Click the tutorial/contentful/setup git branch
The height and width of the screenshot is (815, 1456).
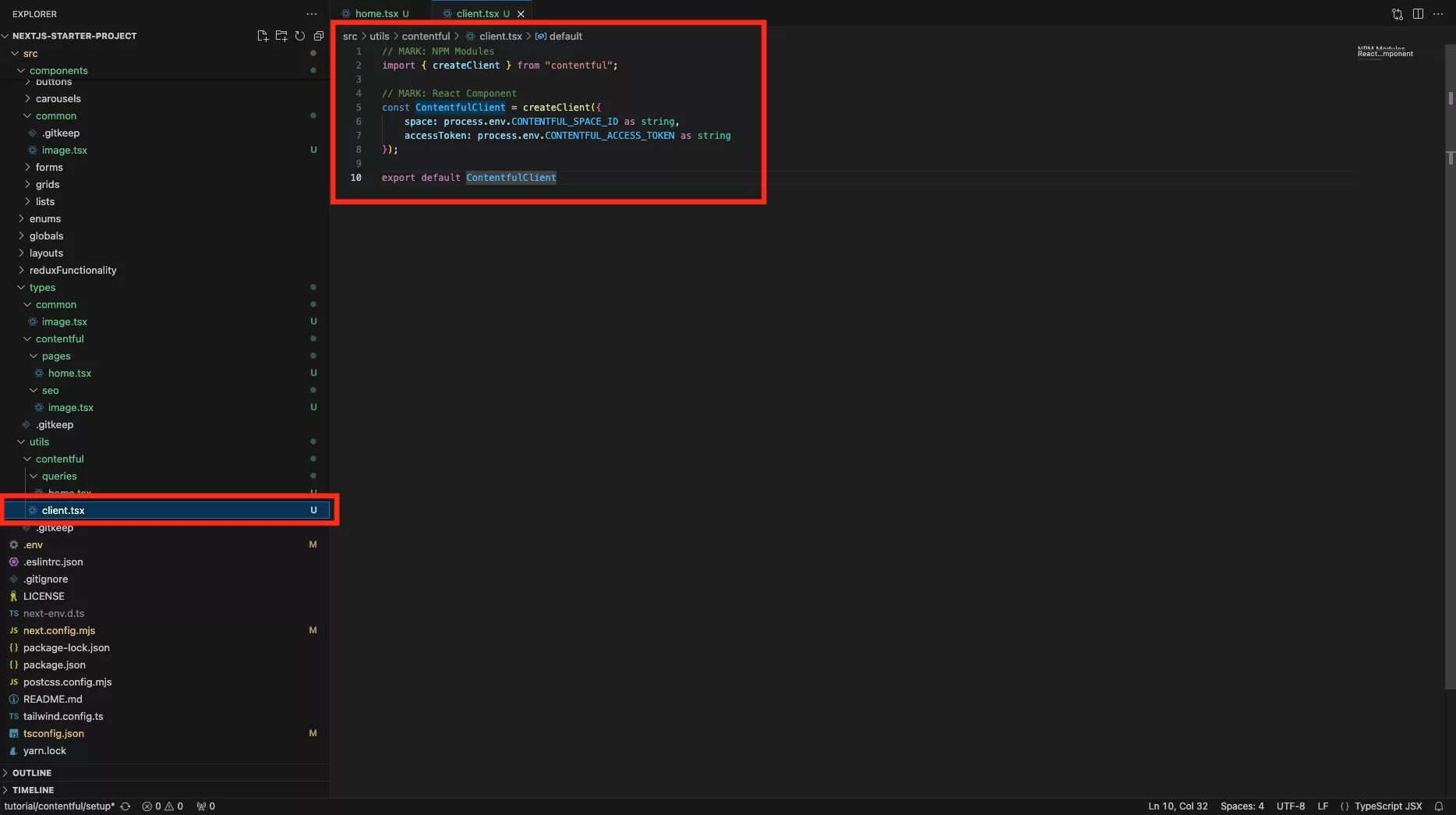coord(59,806)
